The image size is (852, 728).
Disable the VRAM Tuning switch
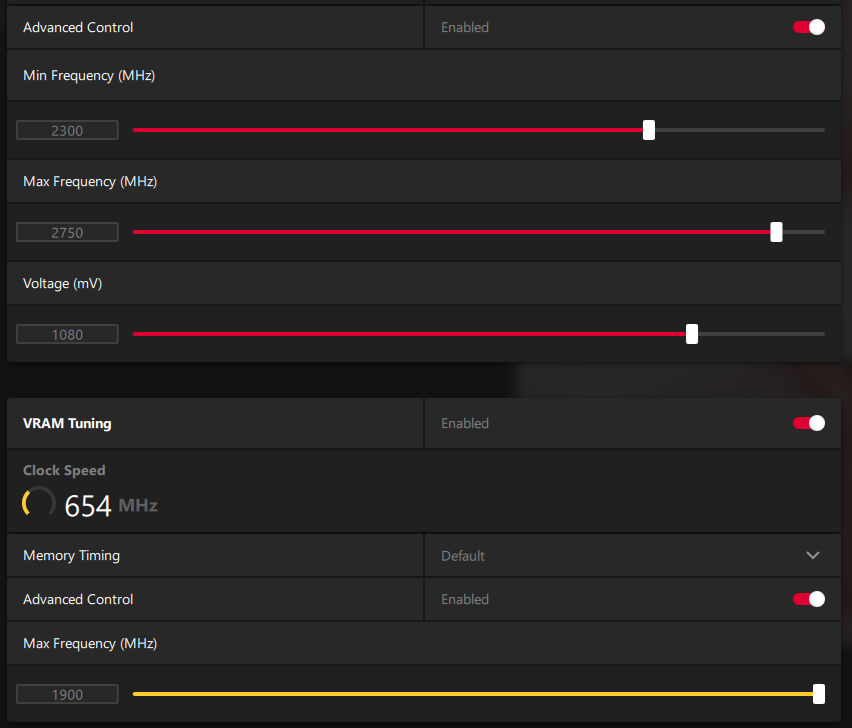click(809, 423)
